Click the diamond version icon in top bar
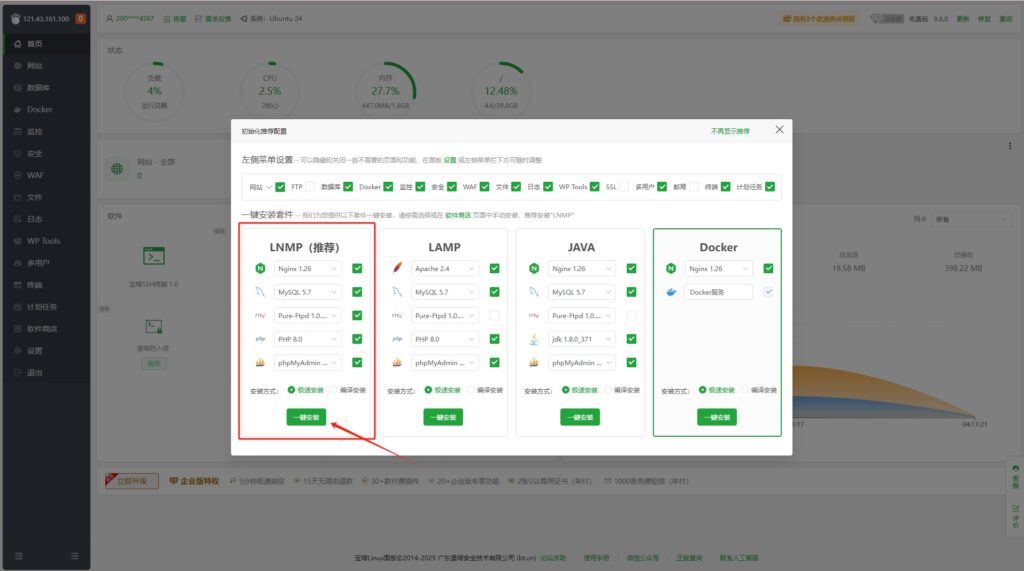 [876, 18]
